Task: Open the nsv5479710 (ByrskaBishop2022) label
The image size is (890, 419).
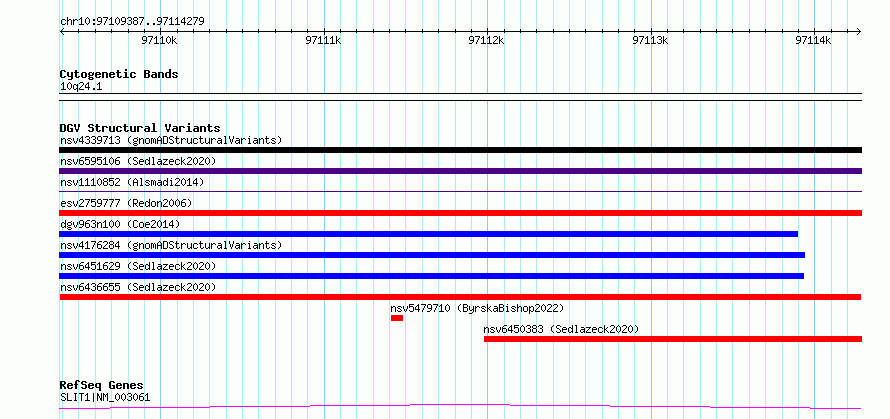Action: click(477, 308)
